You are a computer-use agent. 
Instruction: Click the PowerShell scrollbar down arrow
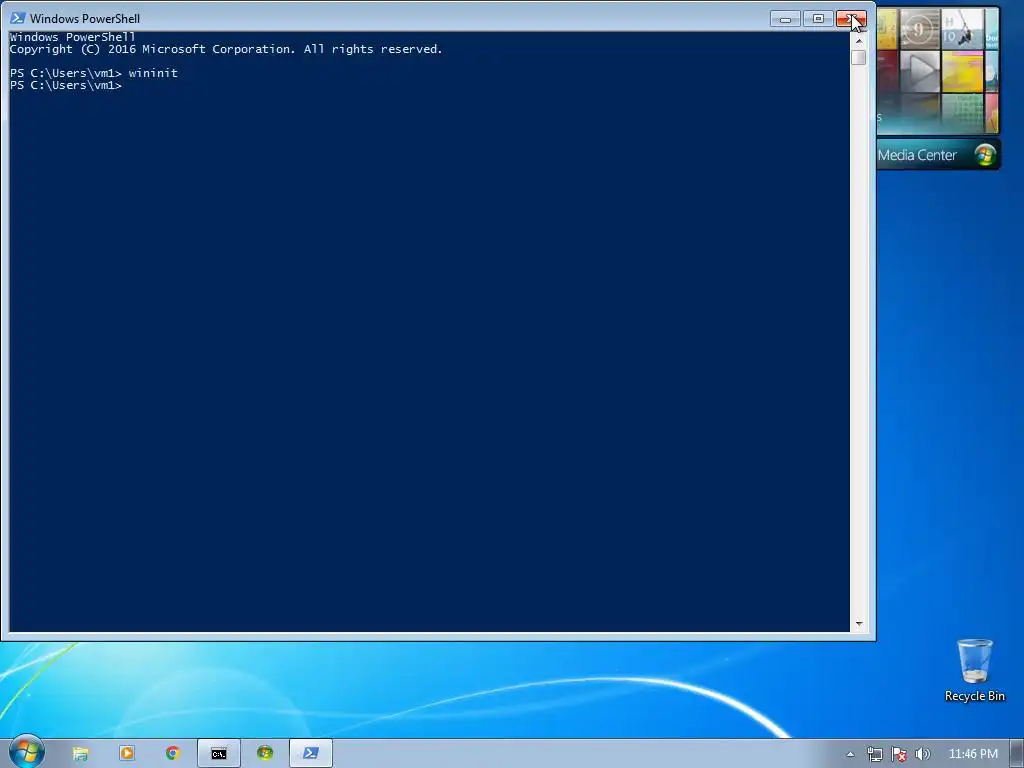859,624
